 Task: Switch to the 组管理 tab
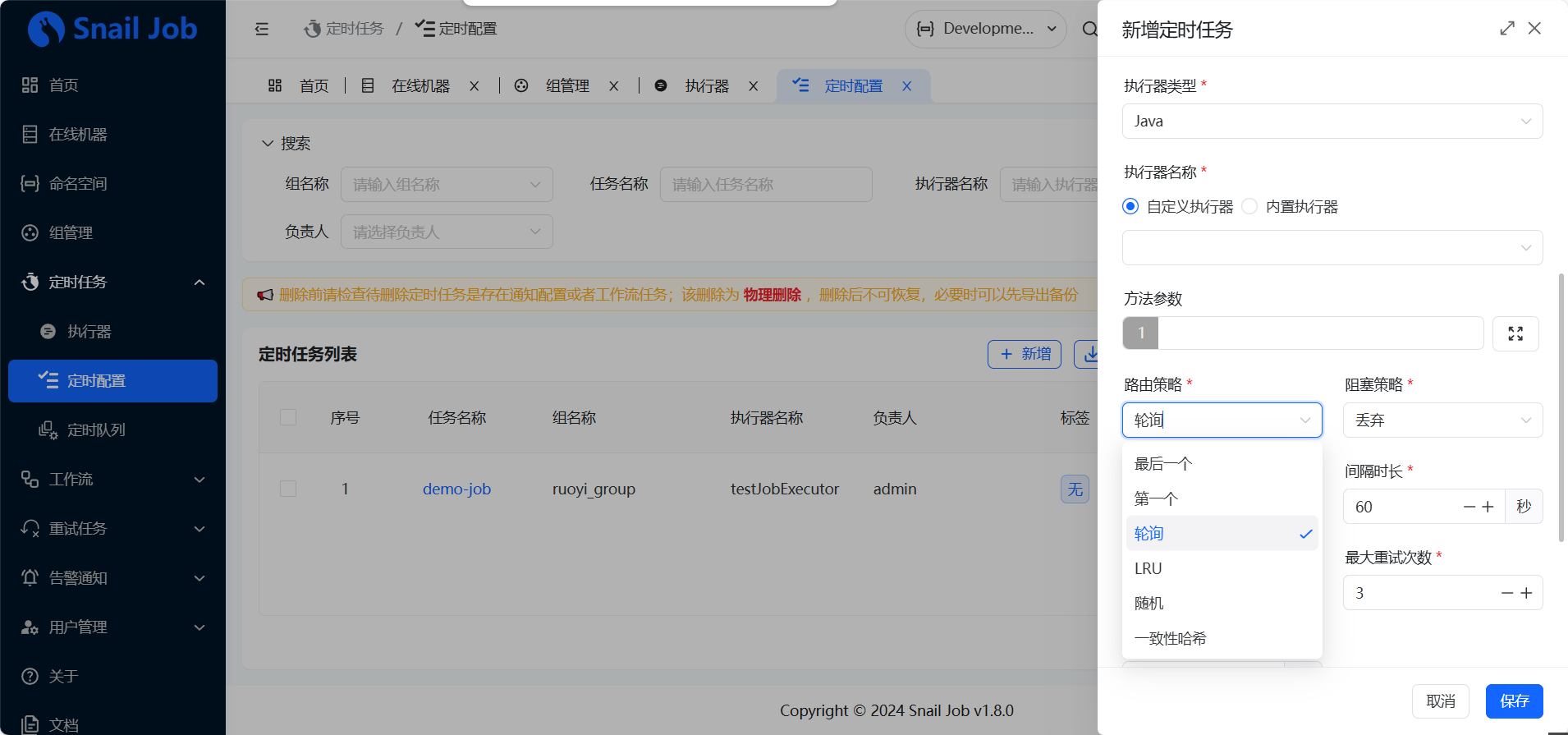point(566,86)
